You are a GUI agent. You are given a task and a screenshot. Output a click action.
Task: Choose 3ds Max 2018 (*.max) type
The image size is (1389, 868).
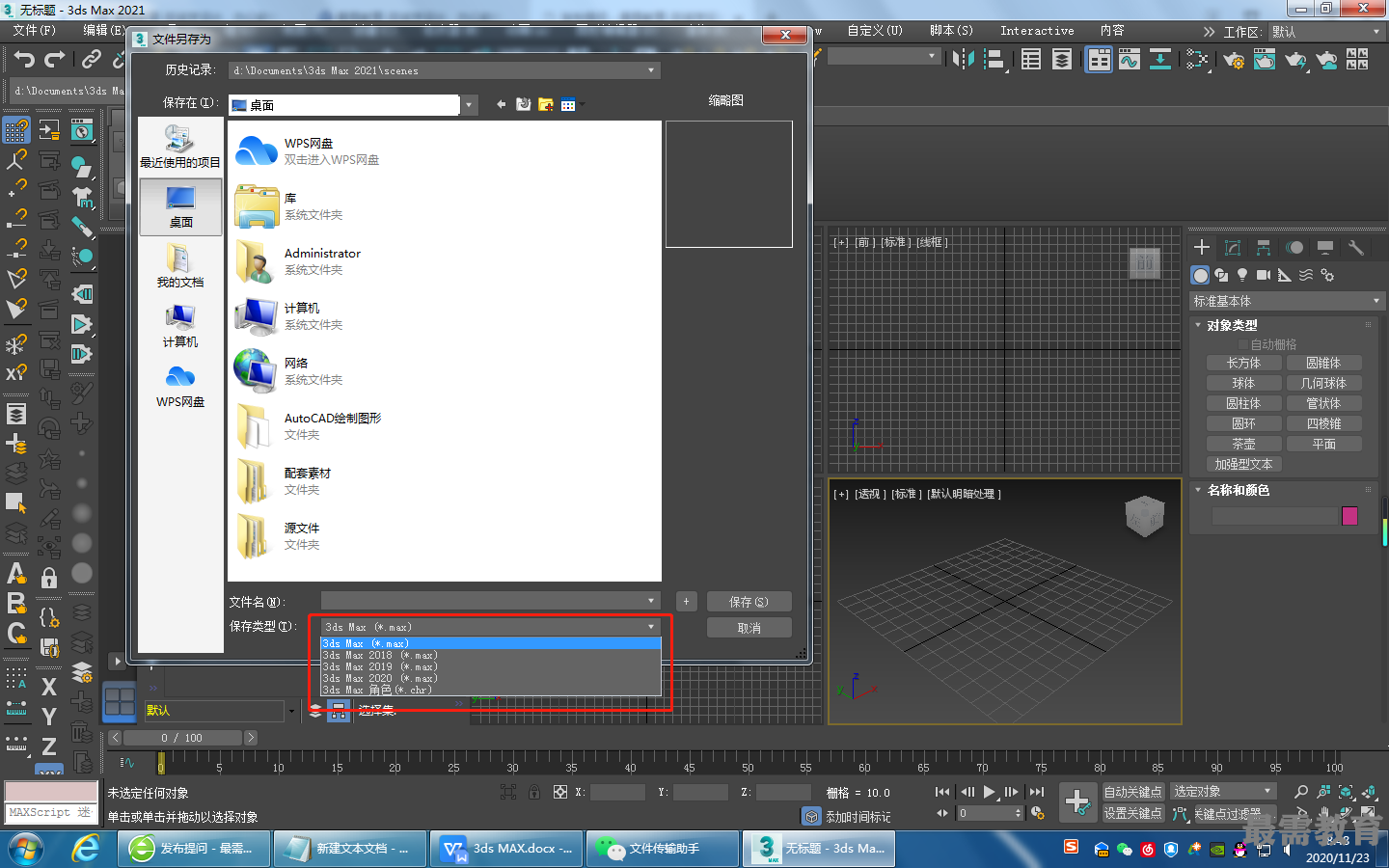pos(491,655)
